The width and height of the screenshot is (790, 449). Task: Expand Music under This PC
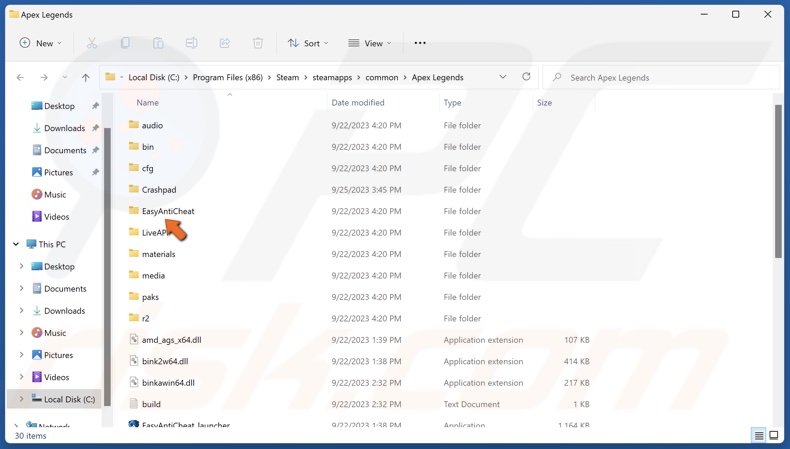point(21,333)
